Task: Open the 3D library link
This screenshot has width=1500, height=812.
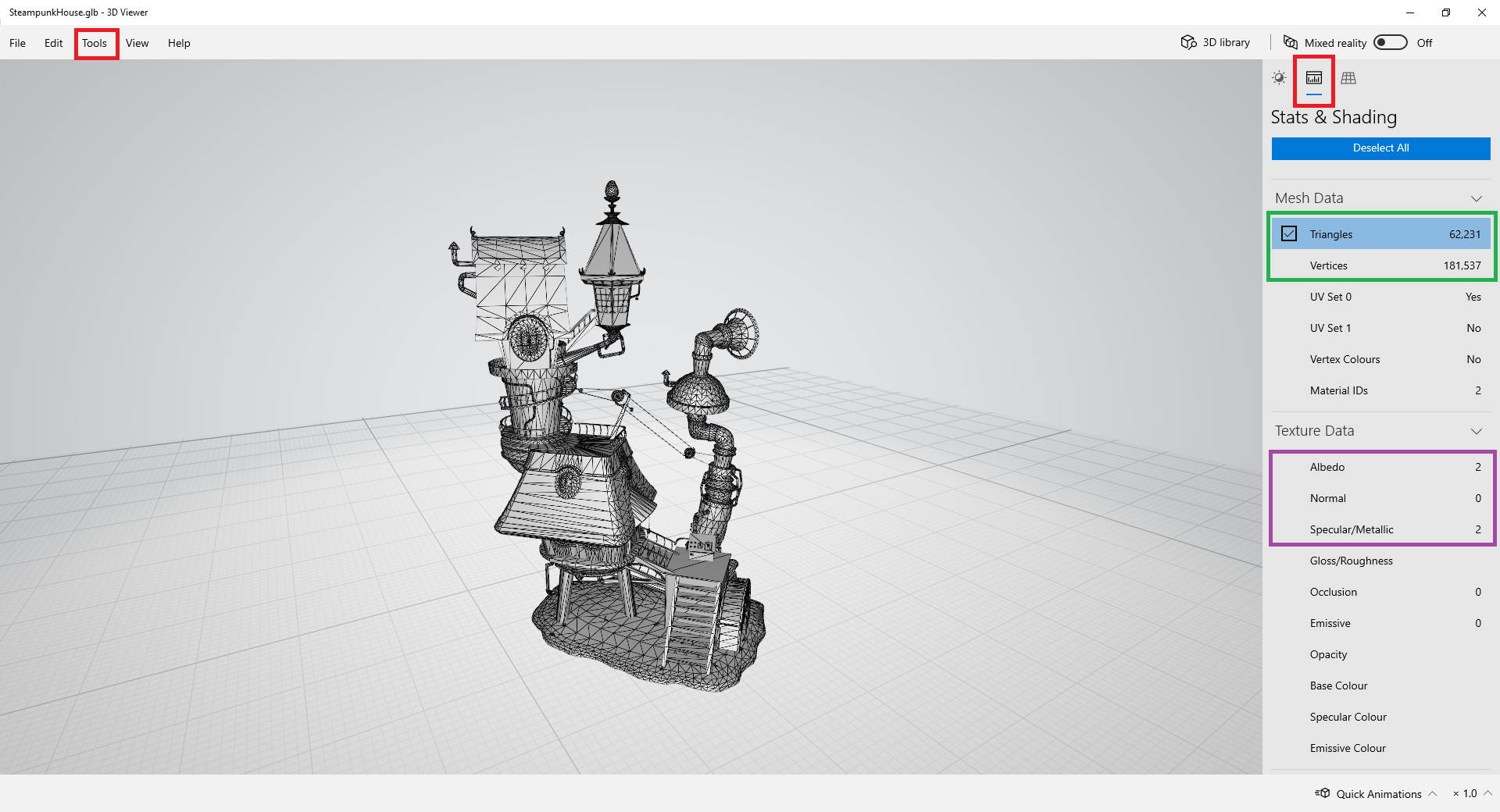Action: 1226,42
